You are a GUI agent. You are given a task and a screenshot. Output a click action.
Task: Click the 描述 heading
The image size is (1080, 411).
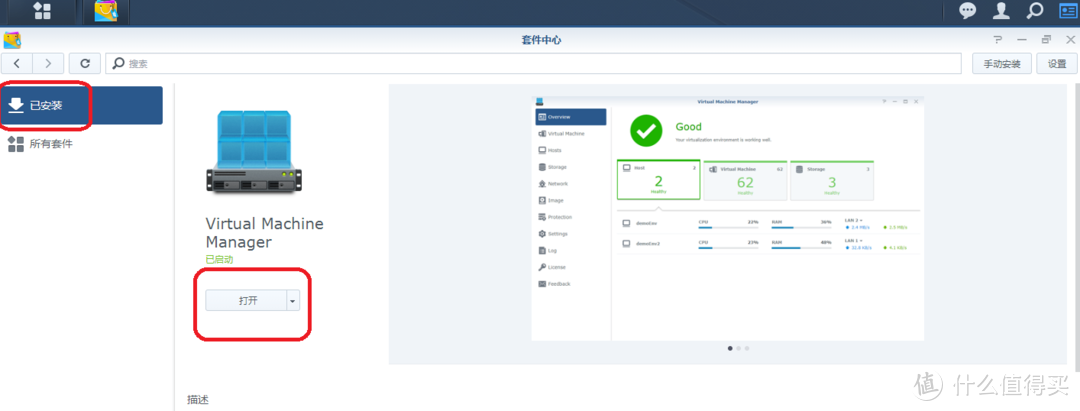point(198,399)
